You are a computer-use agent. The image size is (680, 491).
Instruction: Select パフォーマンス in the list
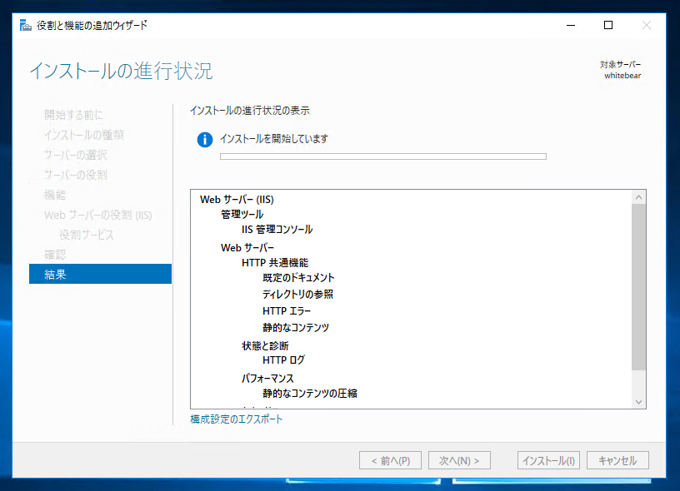[268, 378]
